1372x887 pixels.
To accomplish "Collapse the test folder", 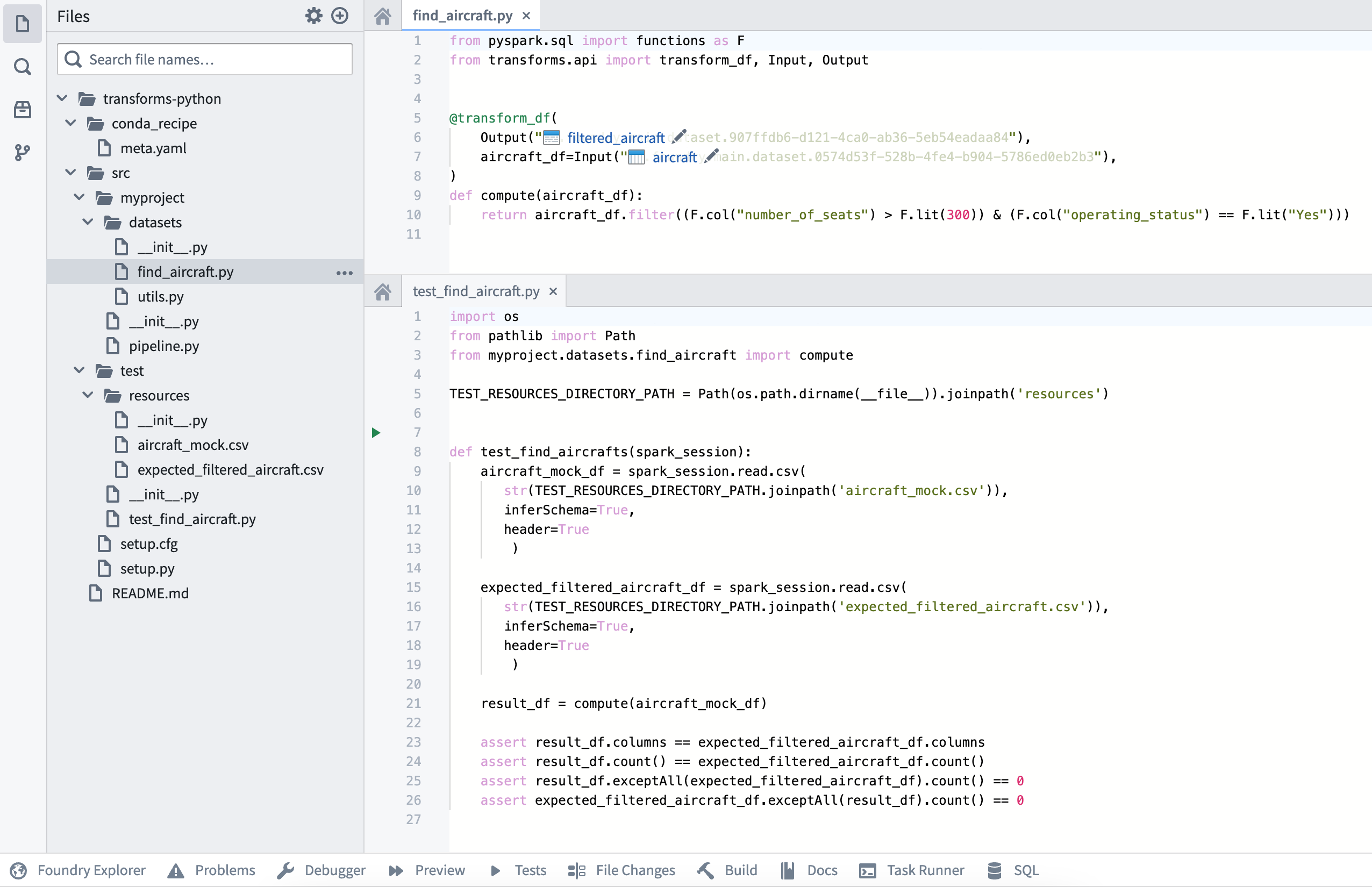I will pos(80,370).
